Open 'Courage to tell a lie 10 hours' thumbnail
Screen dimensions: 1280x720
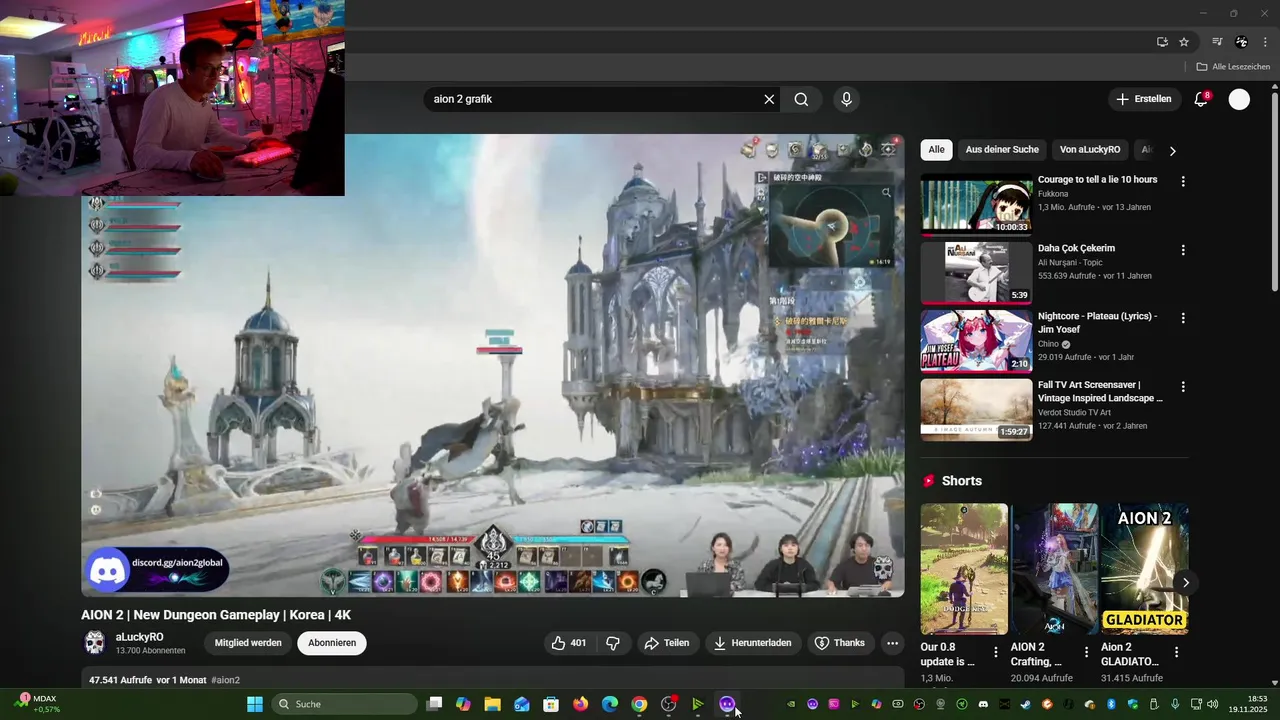(x=976, y=205)
